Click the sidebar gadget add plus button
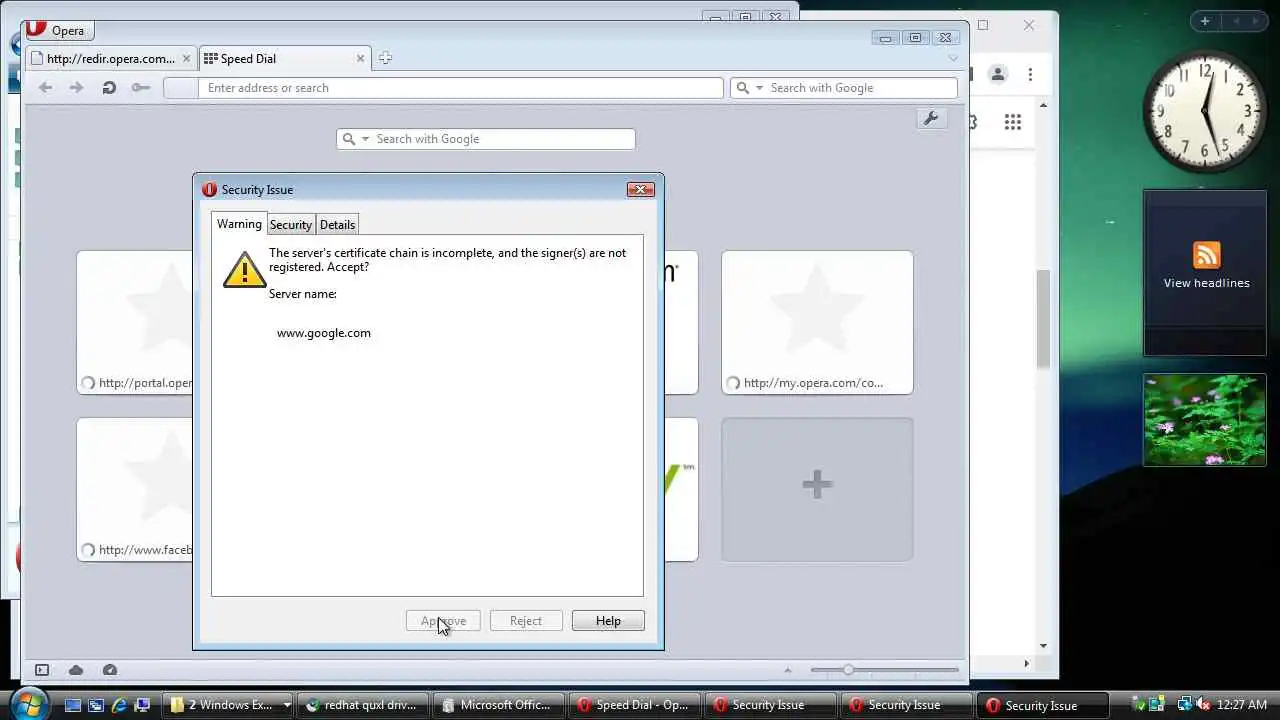This screenshot has height=720, width=1280. click(1205, 21)
